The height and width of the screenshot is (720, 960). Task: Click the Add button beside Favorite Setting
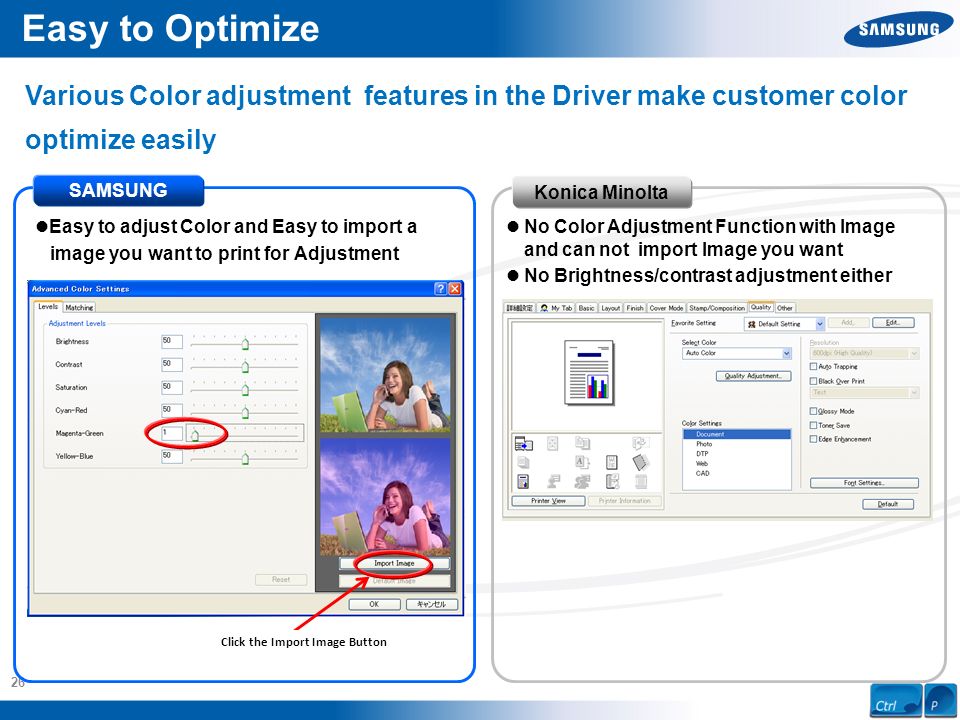[x=848, y=323]
